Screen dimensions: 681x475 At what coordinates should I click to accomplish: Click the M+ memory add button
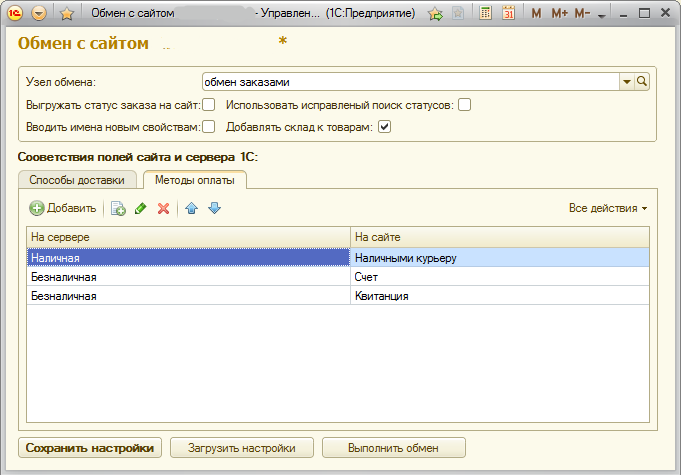pos(559,13)
